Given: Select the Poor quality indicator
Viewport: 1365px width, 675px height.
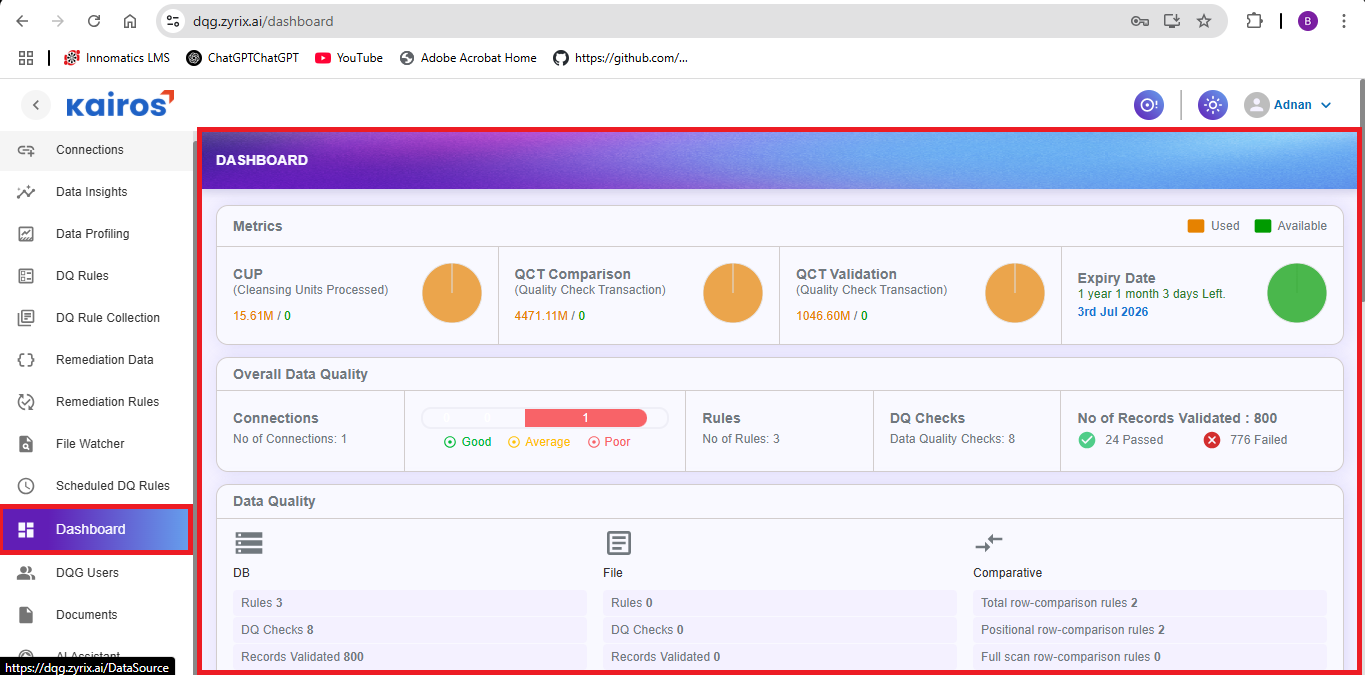Looking at the screenshot, I should point(609,442).
